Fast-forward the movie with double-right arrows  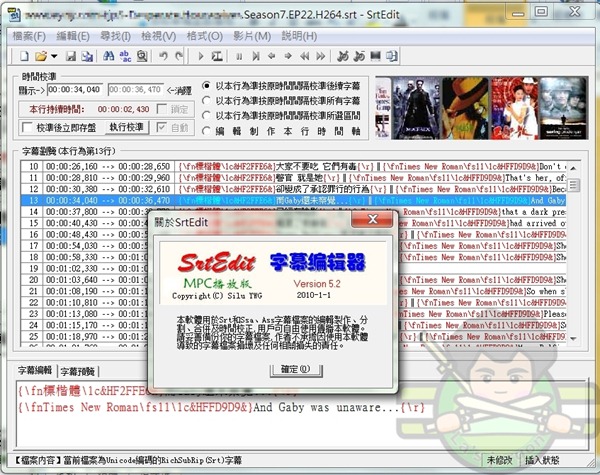(x=321, y=56)
